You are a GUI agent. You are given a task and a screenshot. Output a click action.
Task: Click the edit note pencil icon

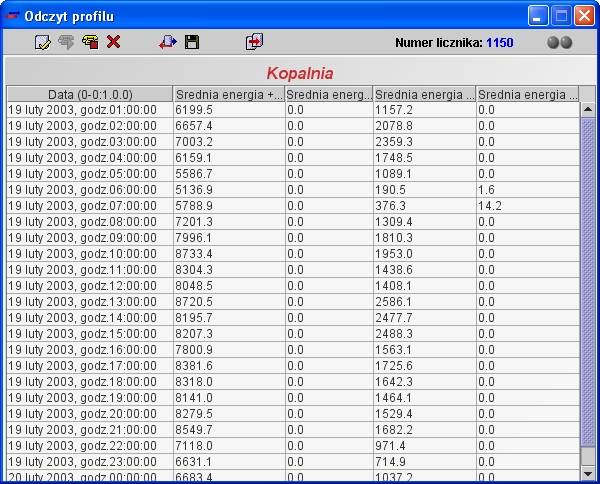[x=42, y=42]
